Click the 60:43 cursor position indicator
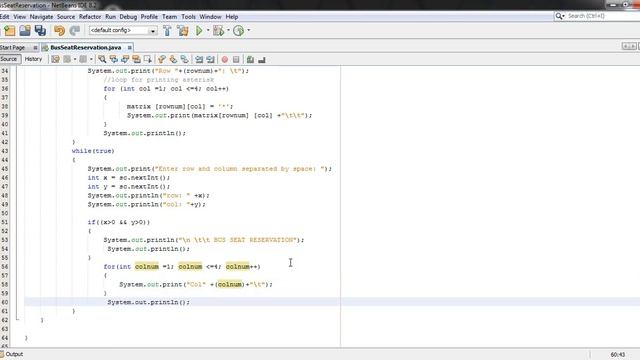 pos(618,355)
